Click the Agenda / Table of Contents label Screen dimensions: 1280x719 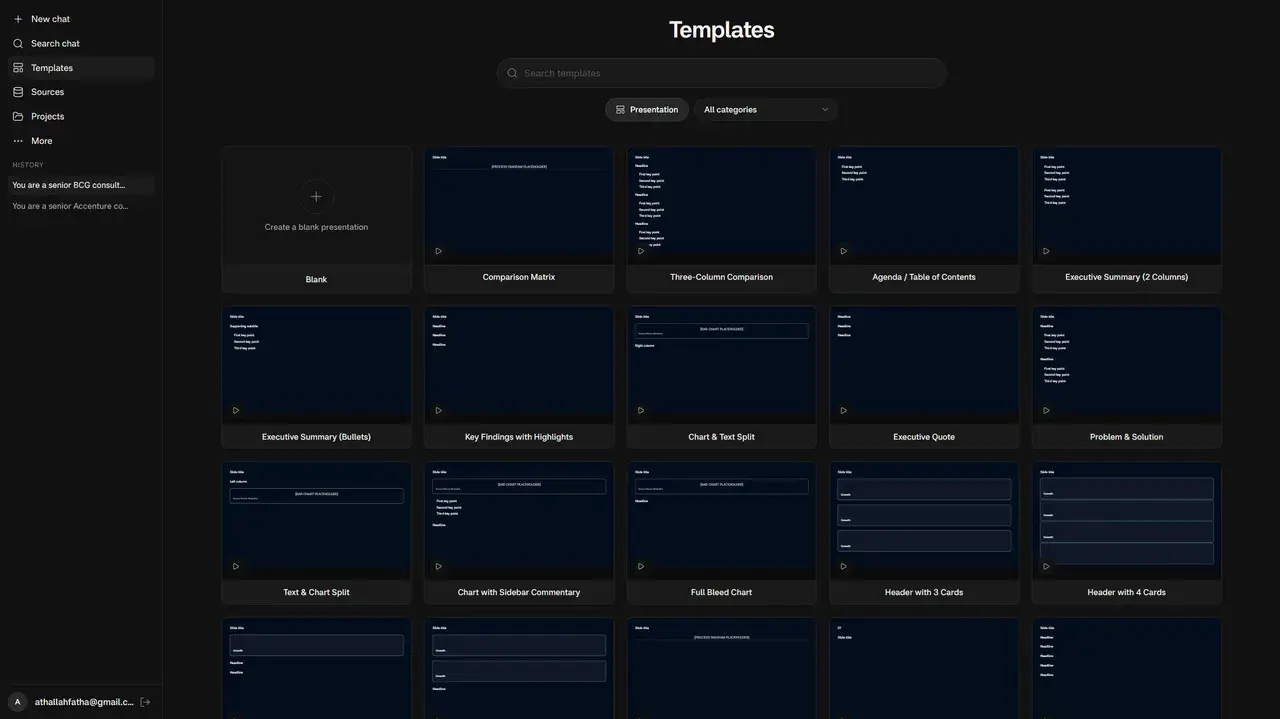point(924,277)
